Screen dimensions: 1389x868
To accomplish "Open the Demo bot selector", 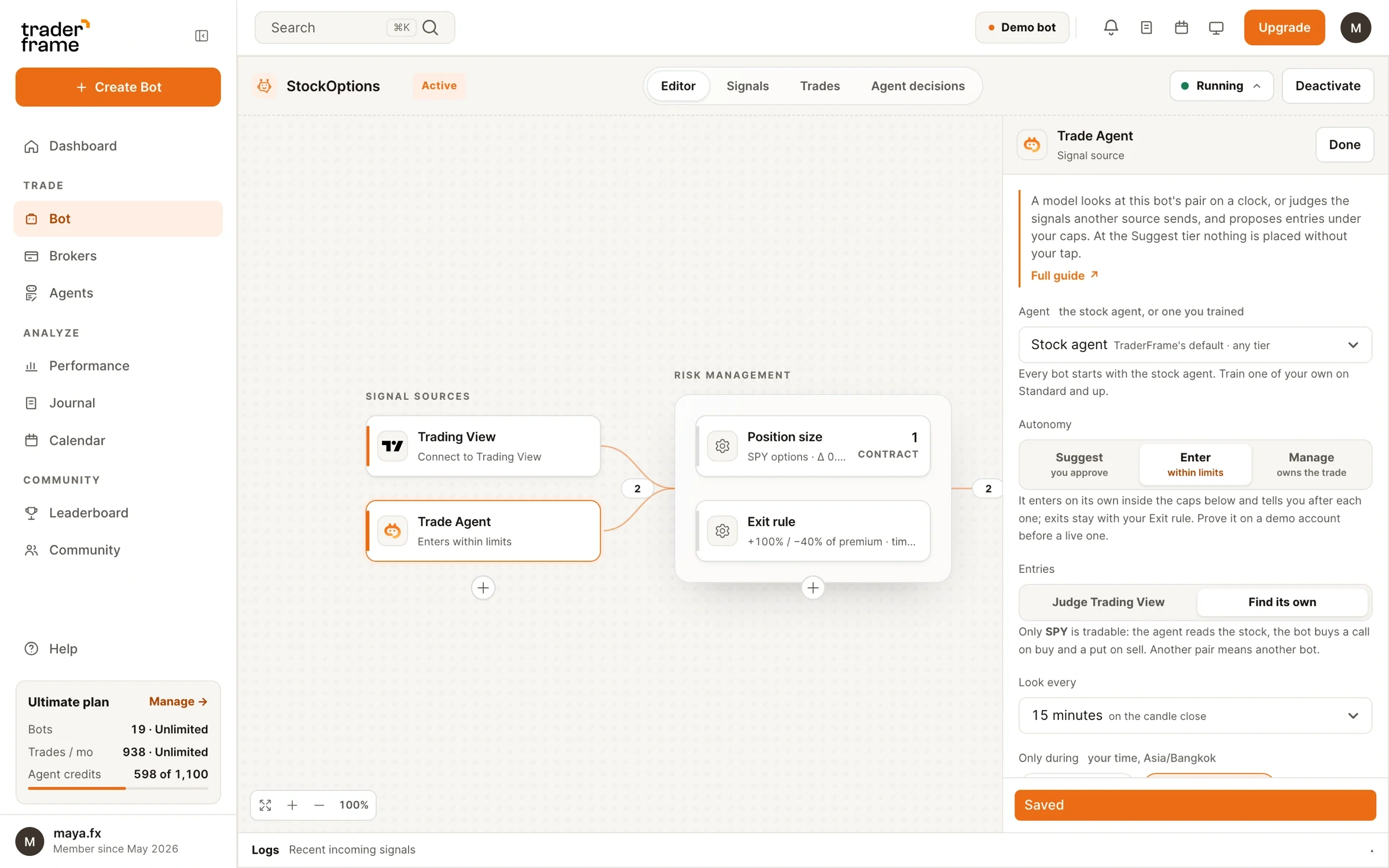I will [x=1022, y=27].
